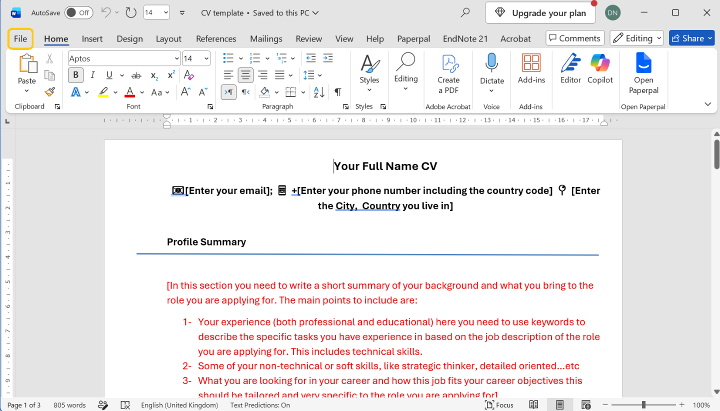Collapse the ribbon chevron

708,105
